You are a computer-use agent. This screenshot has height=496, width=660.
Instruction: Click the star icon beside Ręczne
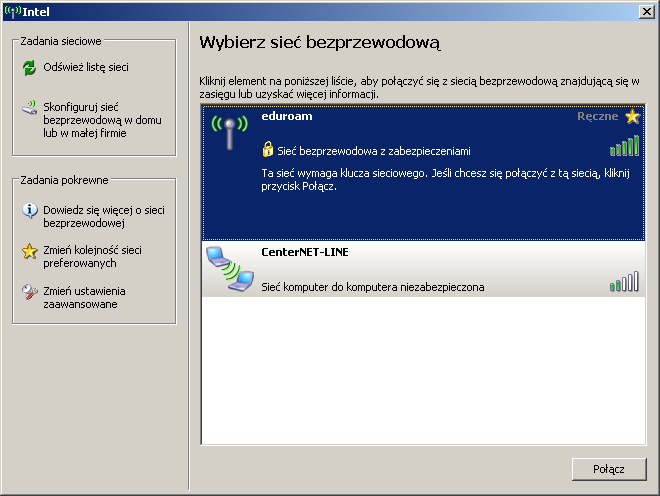click(632, 117)
